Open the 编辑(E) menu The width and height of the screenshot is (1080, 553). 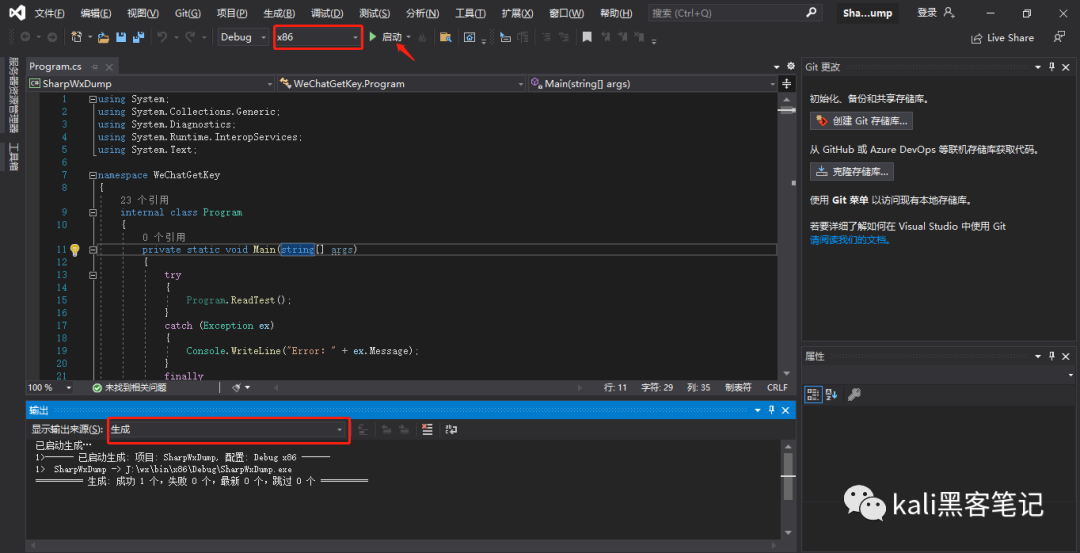(x=96, y=14)
